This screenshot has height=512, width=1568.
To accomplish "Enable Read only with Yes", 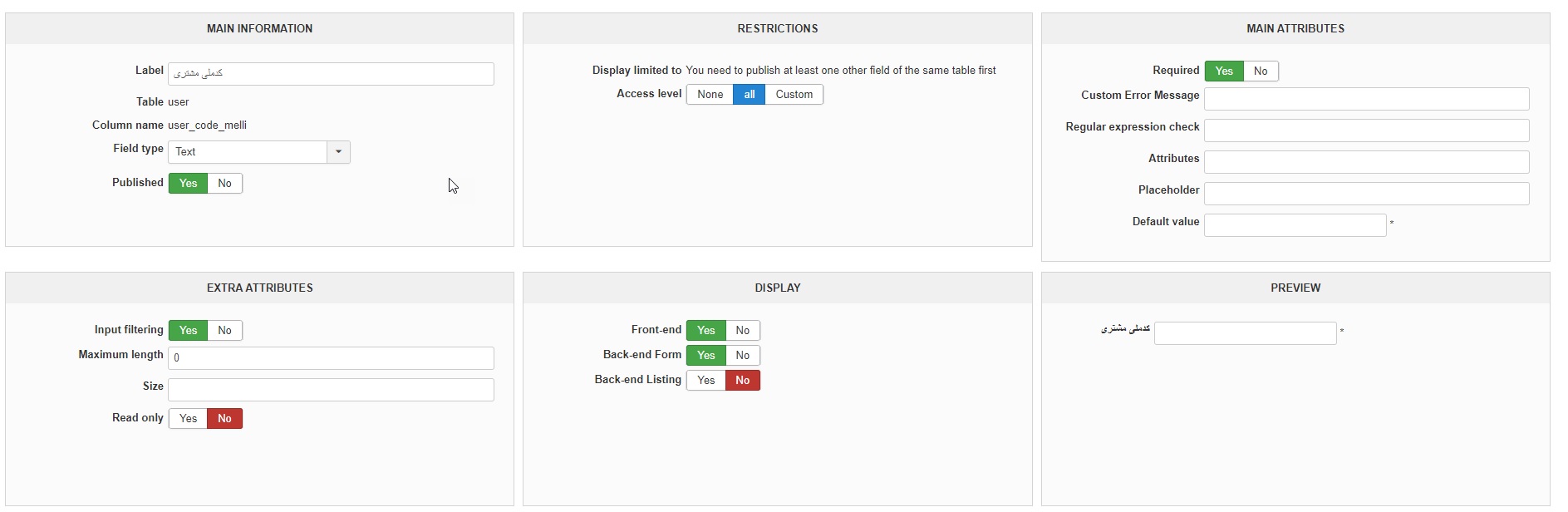I will [189, 419].
